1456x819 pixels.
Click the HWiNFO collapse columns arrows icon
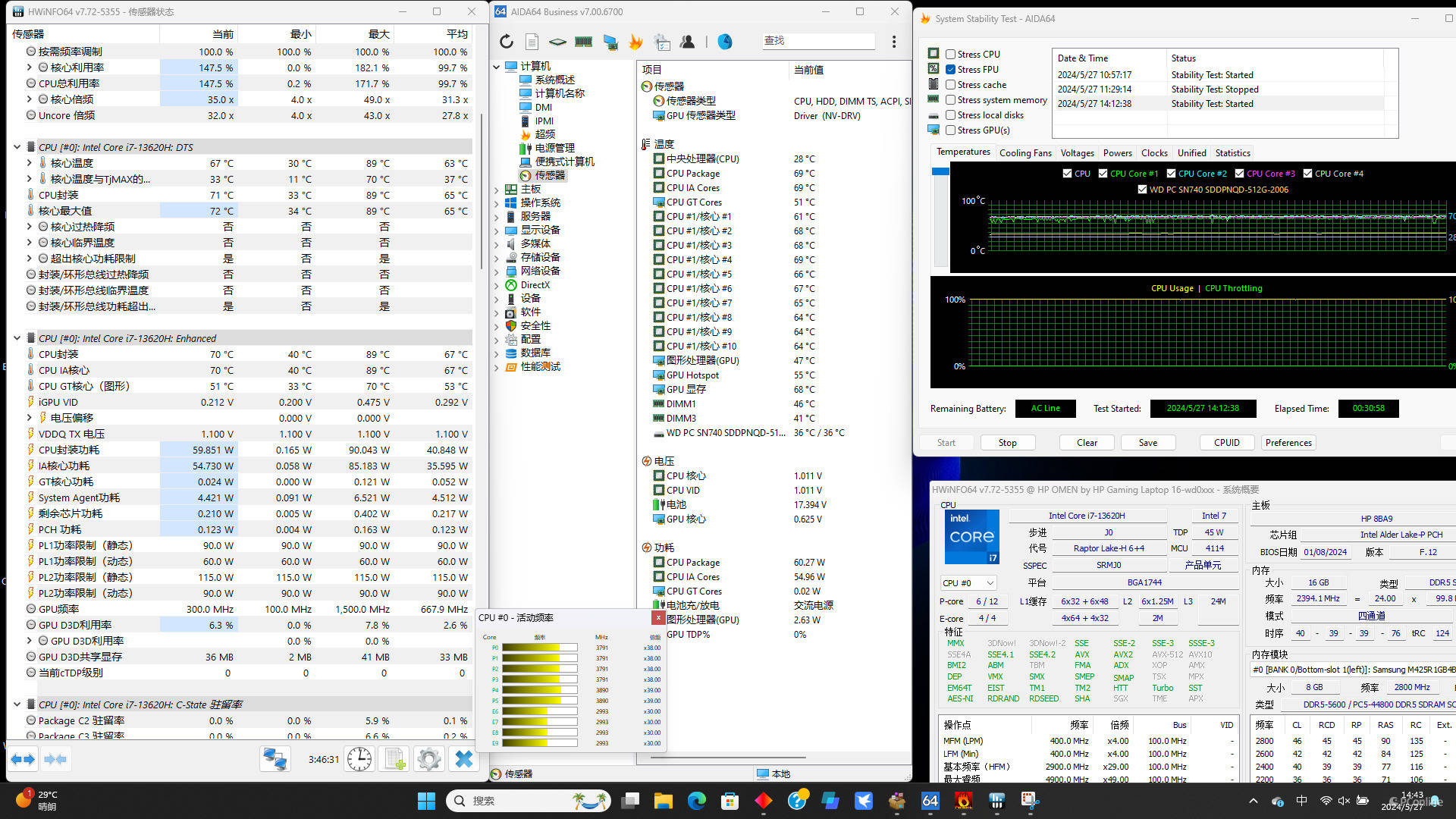click(x=55, y=758)
